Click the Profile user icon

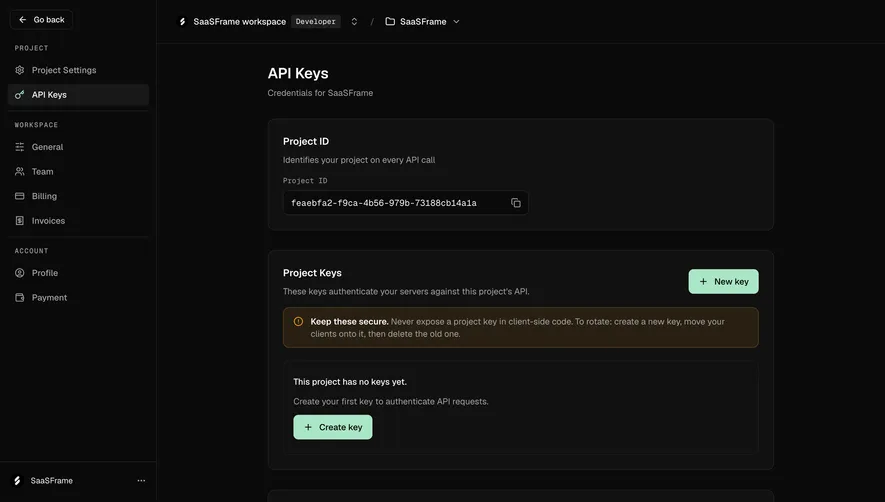coord(20,273)
